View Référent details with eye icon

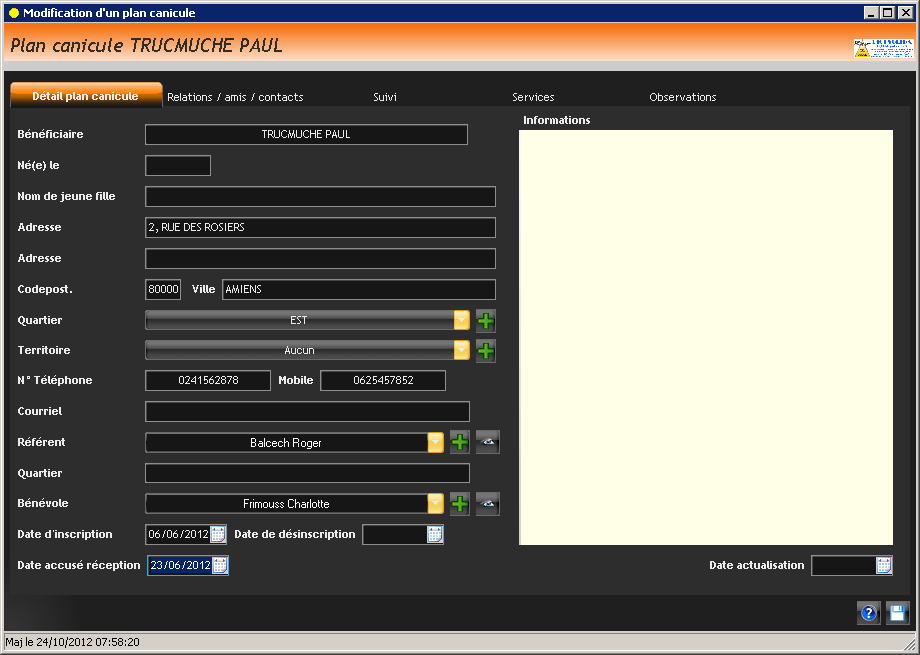487,442
